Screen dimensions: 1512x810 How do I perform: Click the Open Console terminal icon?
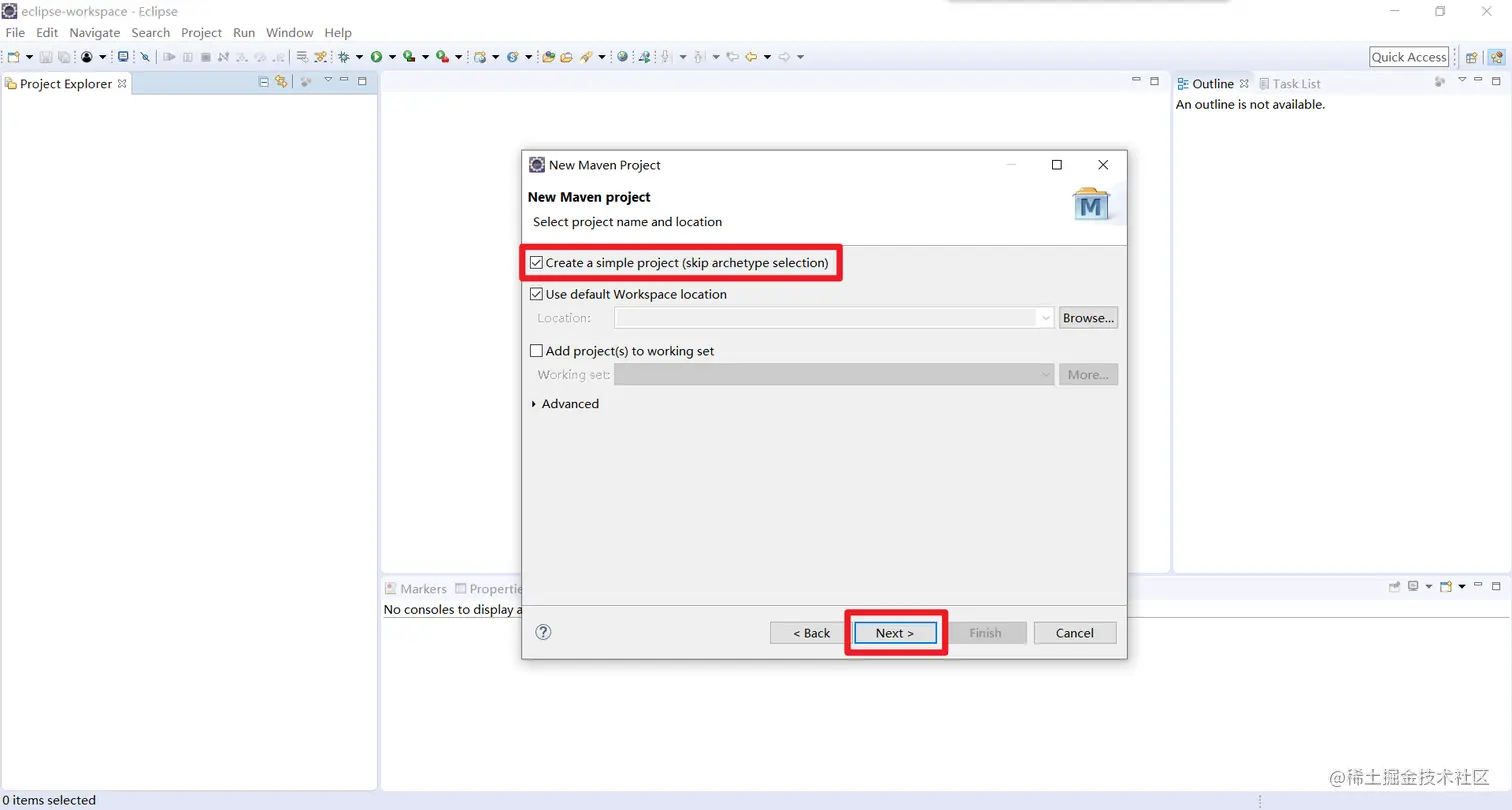(x=123, y=57)
